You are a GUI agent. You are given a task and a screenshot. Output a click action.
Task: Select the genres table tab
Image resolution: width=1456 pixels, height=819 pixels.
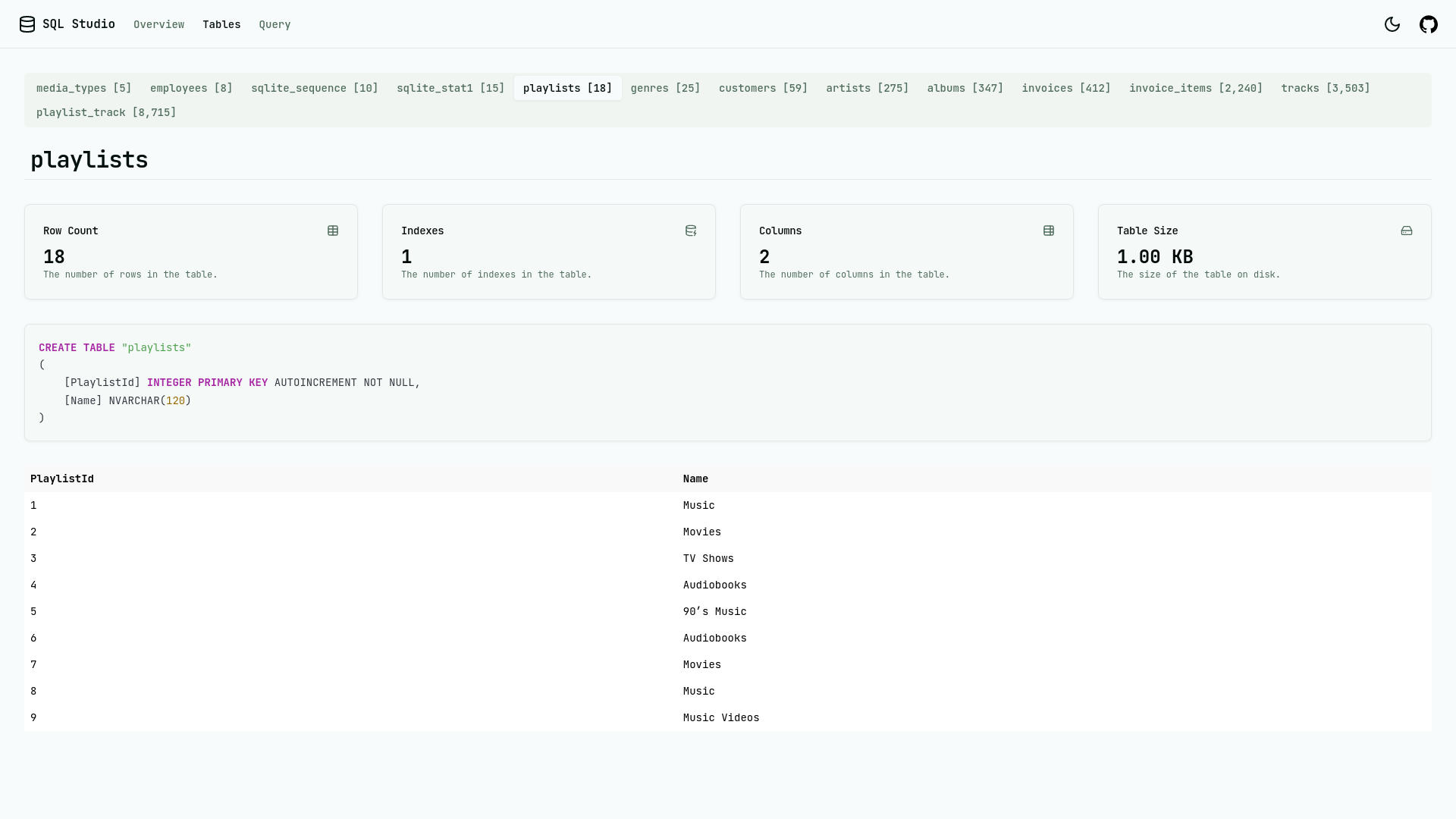[x=665, y=88]
